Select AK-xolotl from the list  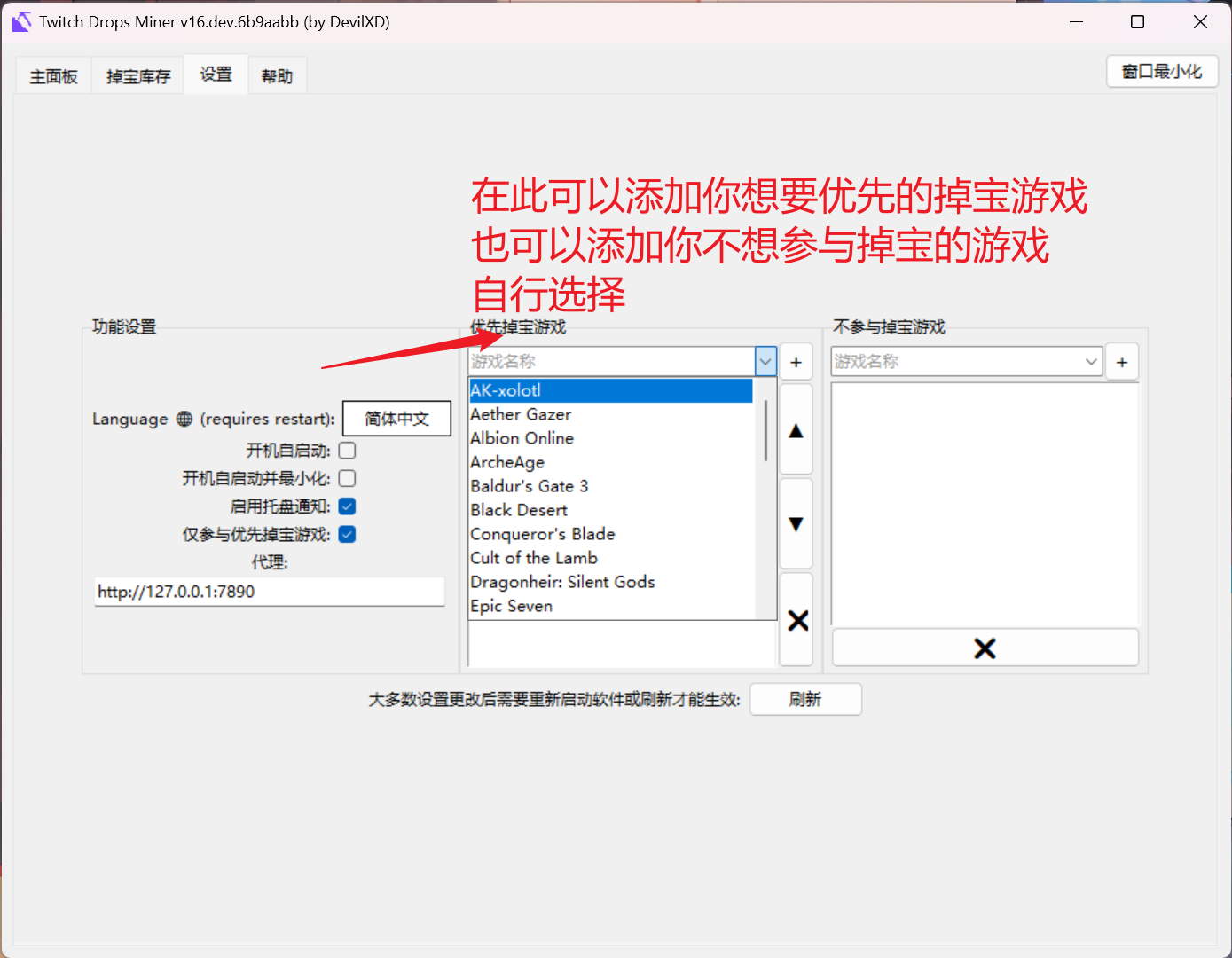point(611,390)
